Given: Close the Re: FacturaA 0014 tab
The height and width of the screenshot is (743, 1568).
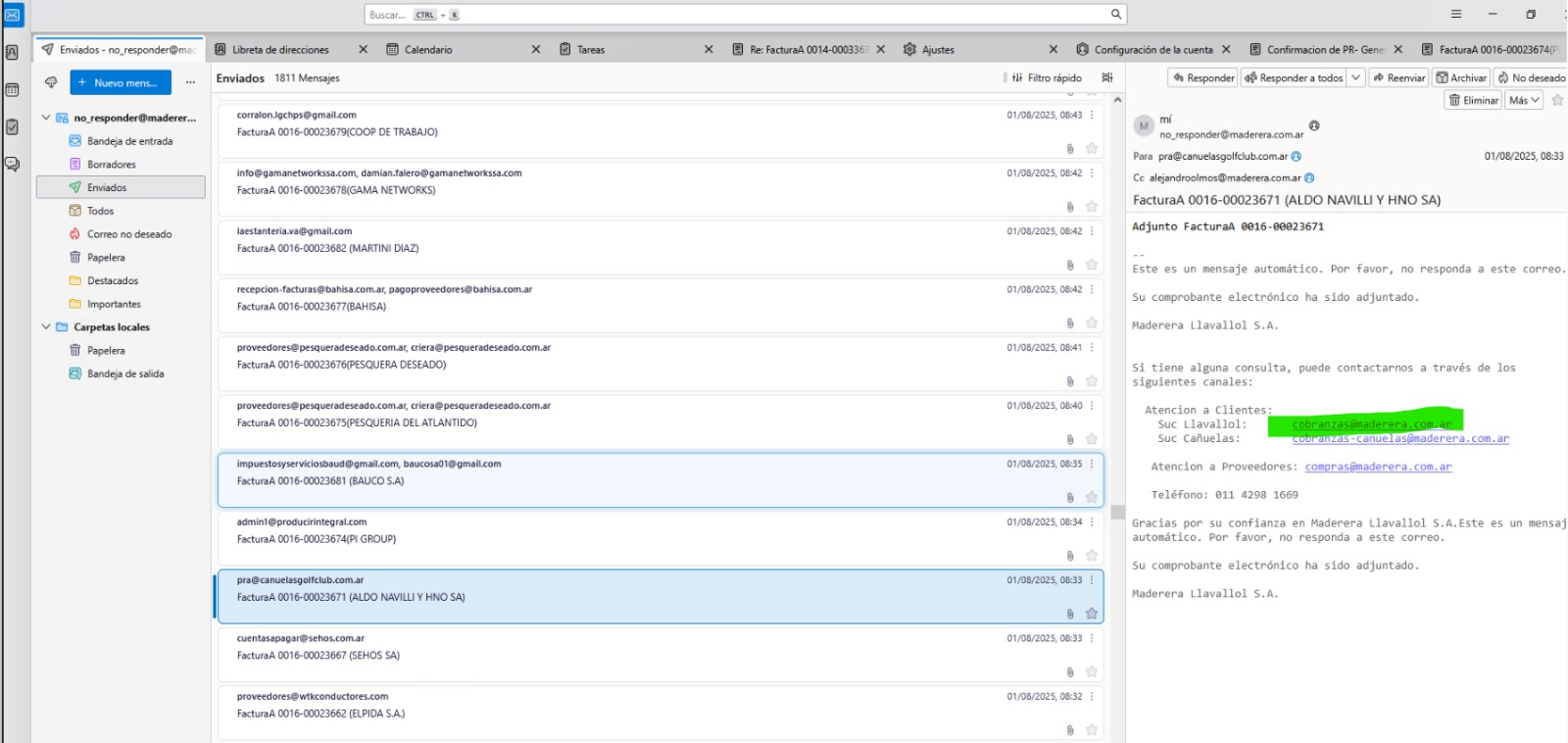Looking at the screenshot, I should (881, 49).
